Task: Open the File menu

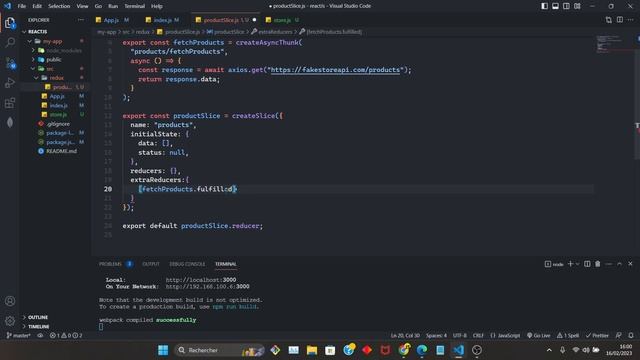Action: click(22, 6)
